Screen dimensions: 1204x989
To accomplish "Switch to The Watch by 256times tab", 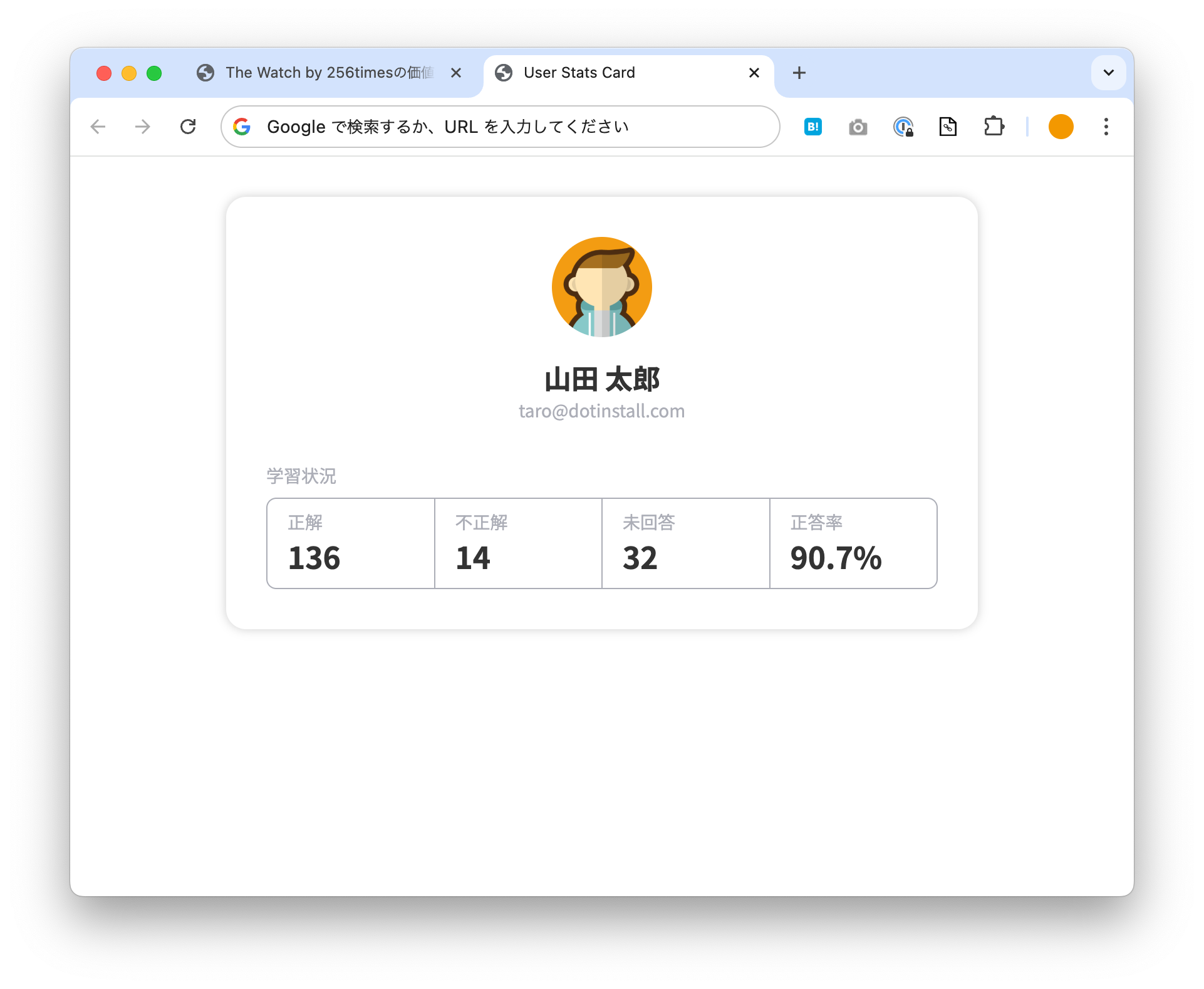I will tap(329, 73).
